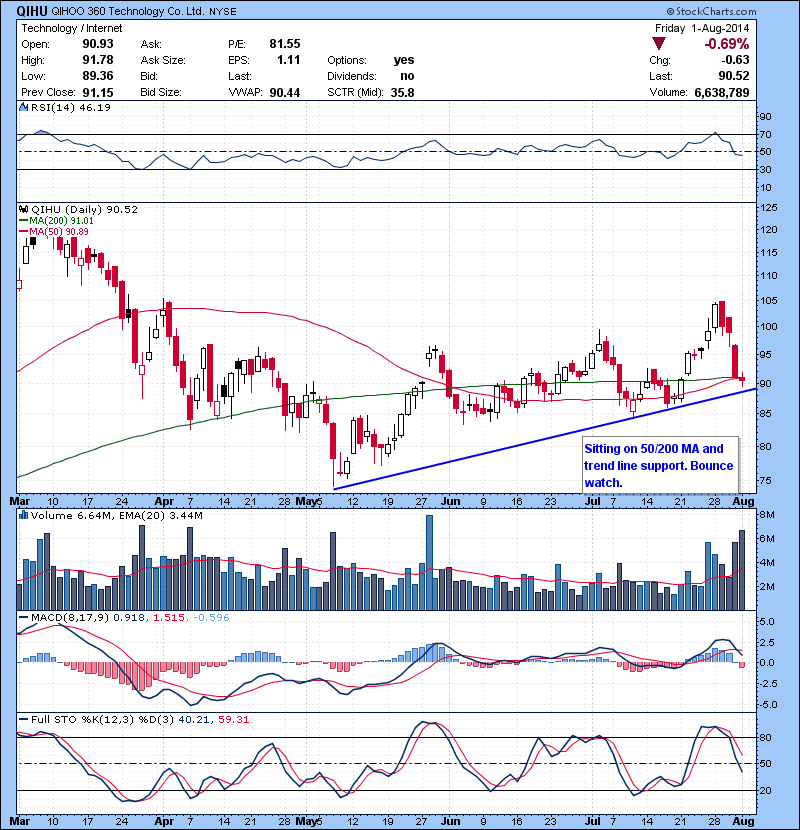Click the Options value yes
This screenshot has height=830, width=800.
point(404,60)
